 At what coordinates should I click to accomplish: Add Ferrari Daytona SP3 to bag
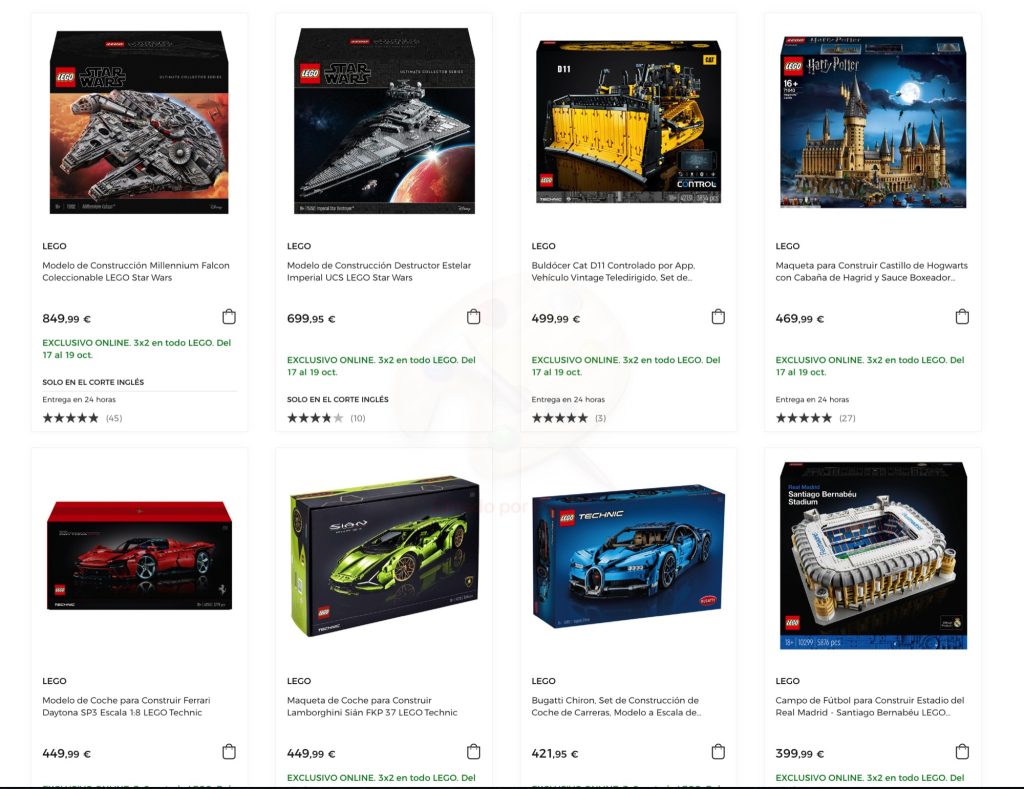[x=229, y=751]
